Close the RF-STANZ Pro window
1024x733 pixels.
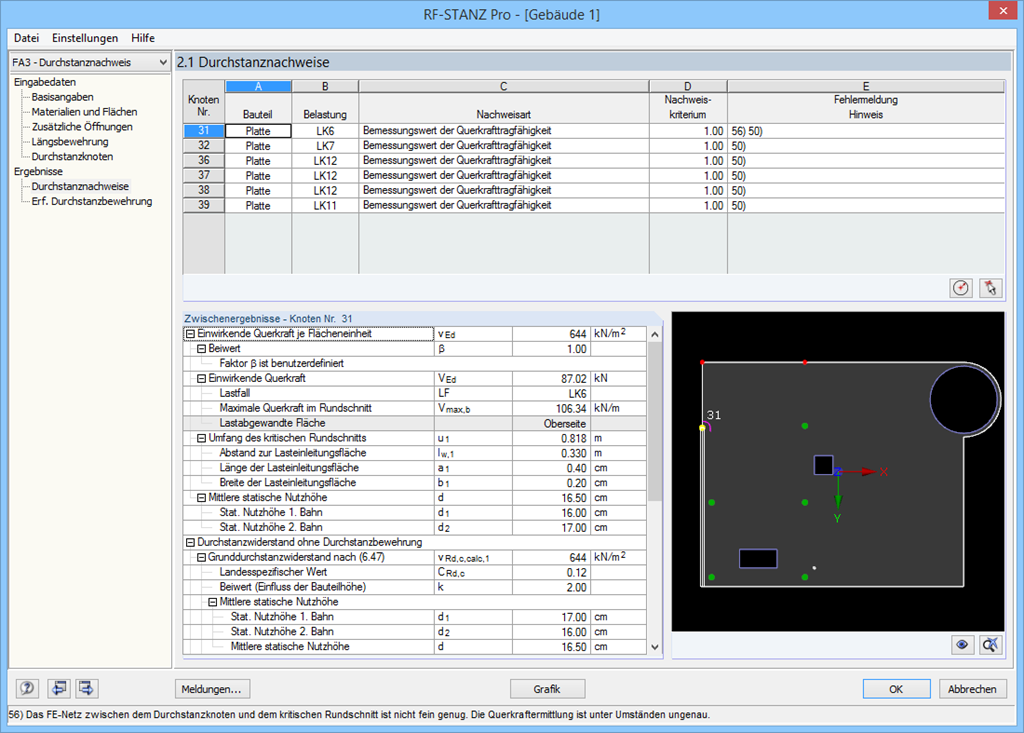pyautogui.click(x=1003, y=11)
